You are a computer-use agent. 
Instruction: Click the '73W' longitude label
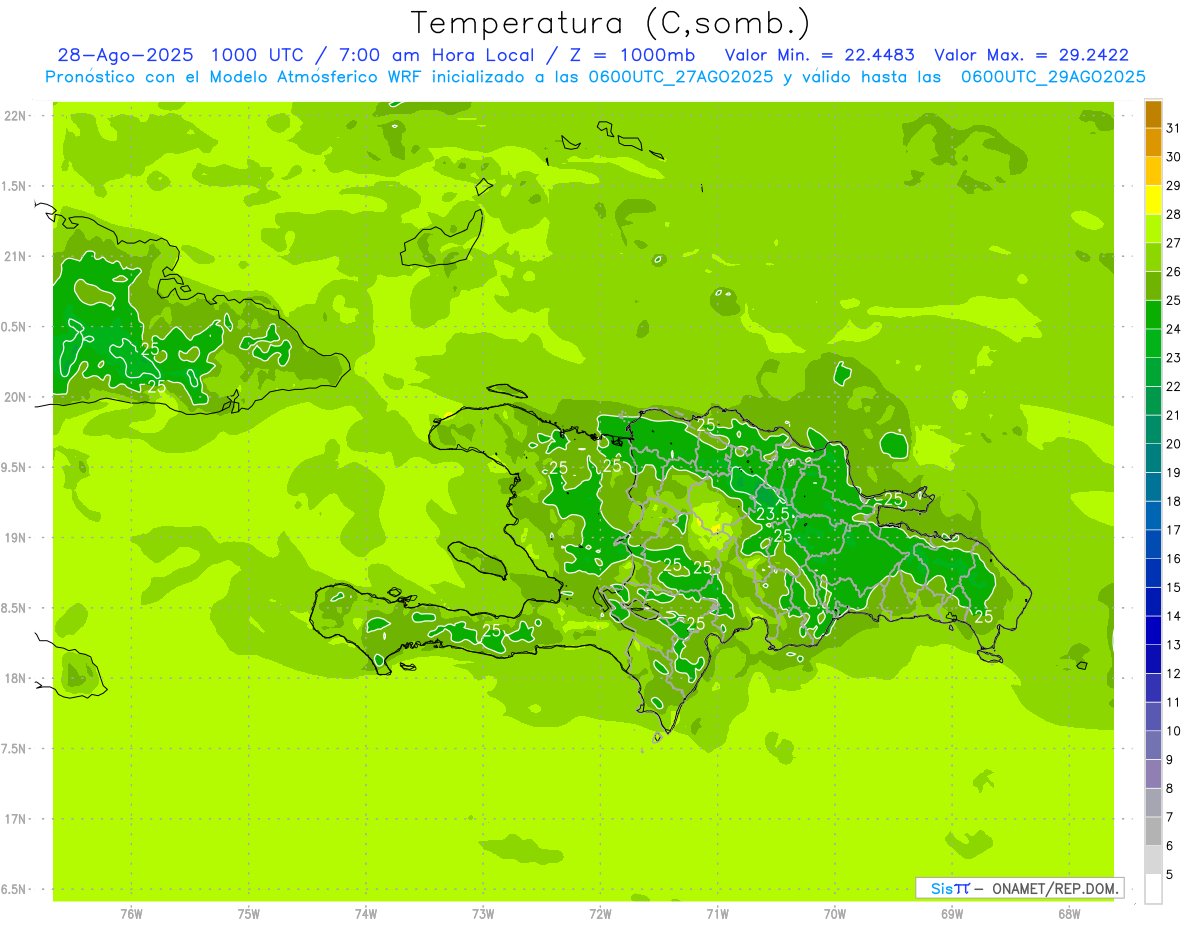(x=483, y=914)
